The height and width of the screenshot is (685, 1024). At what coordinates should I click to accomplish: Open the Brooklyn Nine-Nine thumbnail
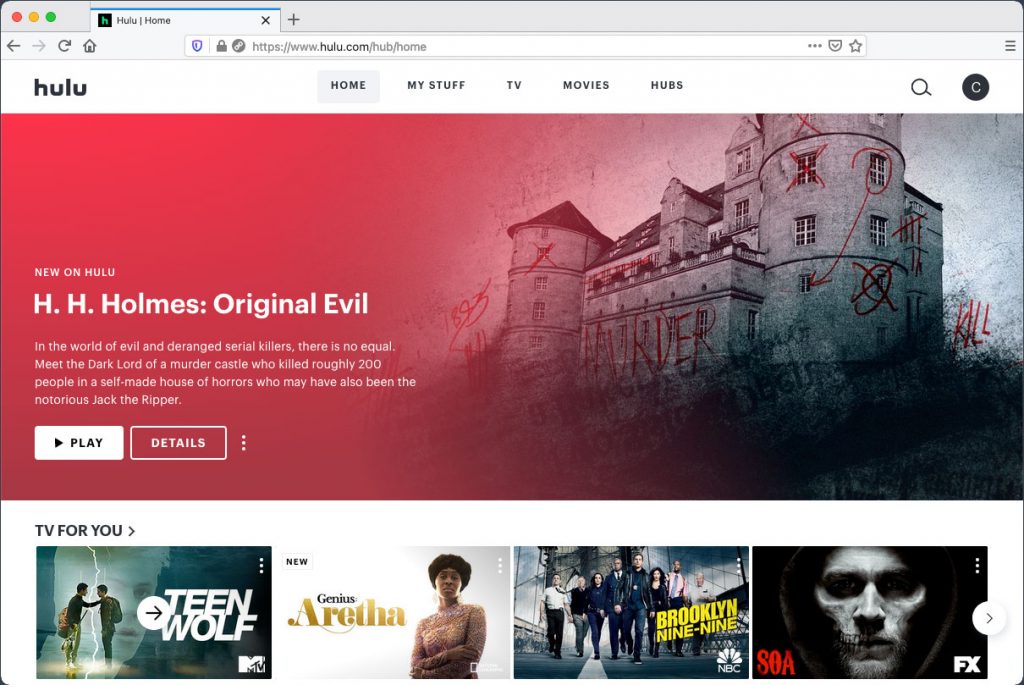pos(631,613)
